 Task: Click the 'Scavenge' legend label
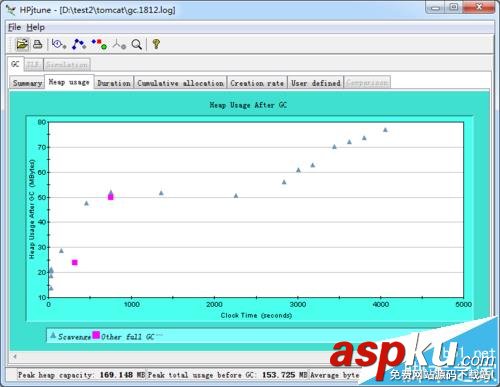74,337
